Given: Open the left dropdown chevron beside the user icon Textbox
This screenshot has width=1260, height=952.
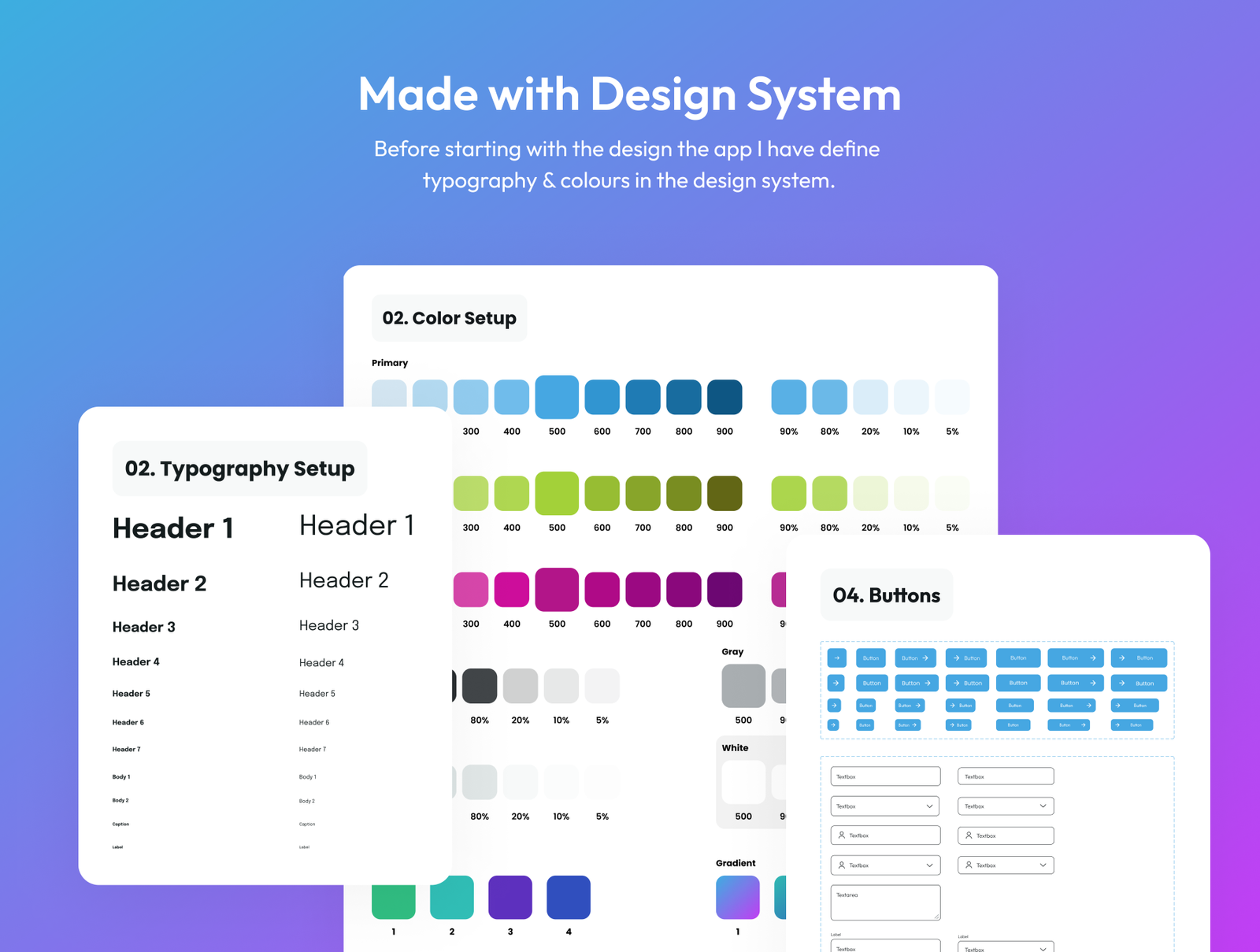Looking at the screenshot, I should coord(929,865).
